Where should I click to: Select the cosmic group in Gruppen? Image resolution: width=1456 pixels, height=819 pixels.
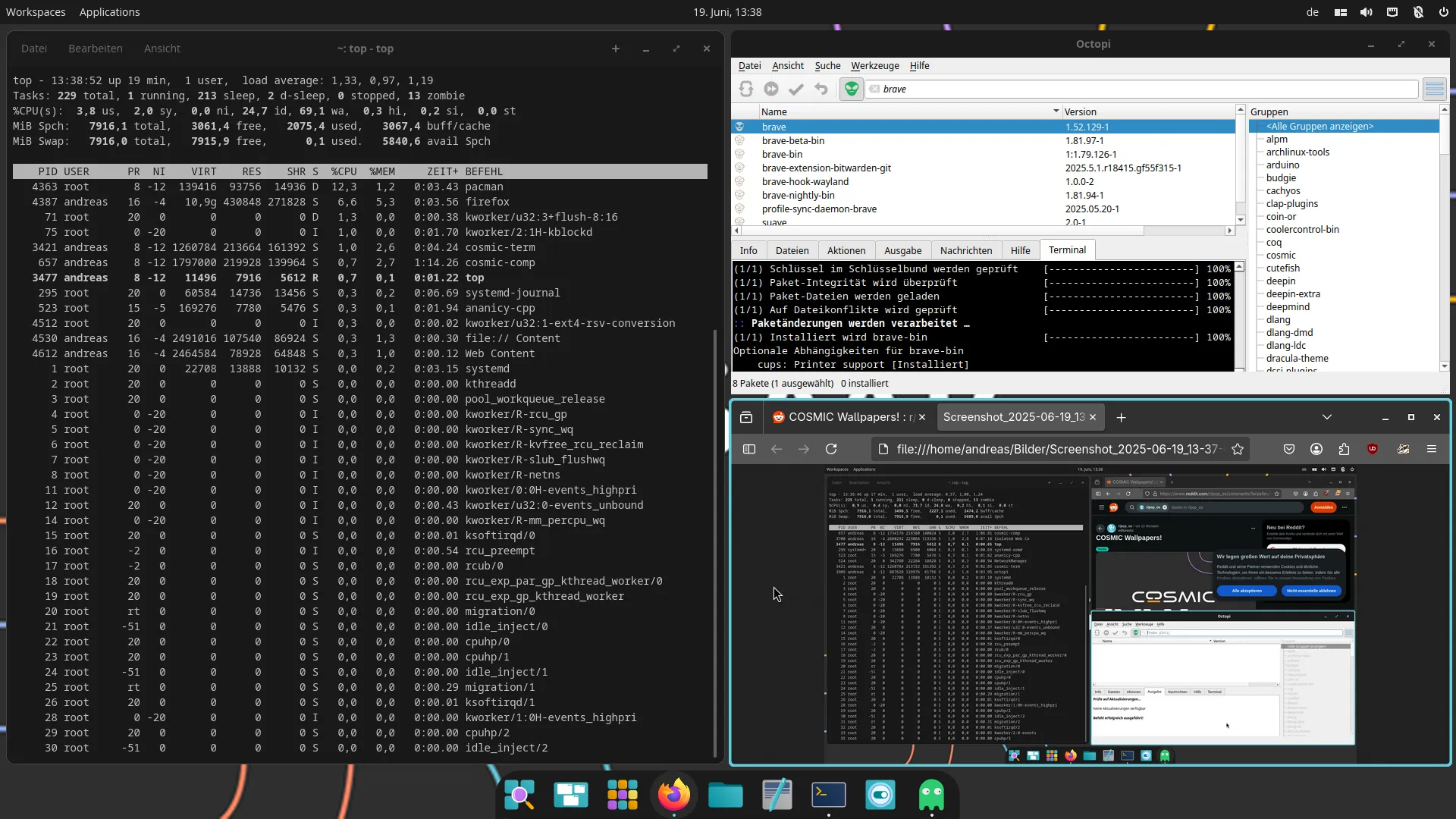1281,256
